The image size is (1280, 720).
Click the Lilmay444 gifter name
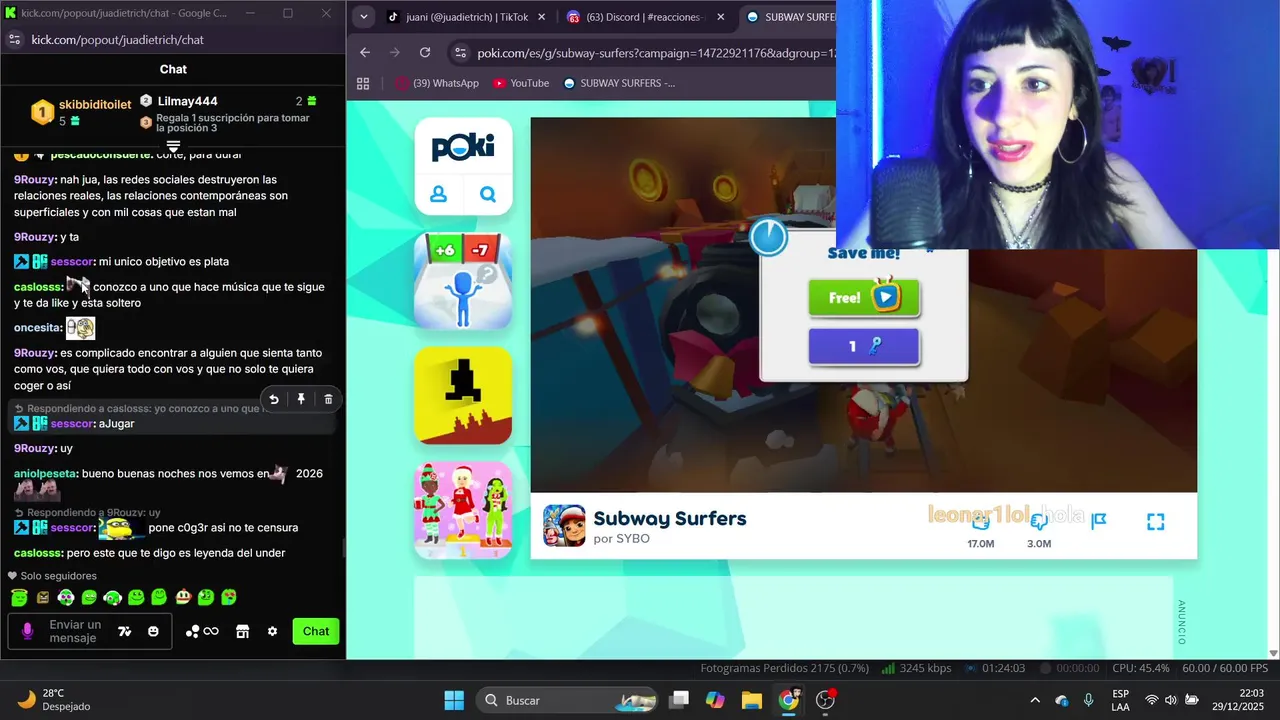point(187,101)
